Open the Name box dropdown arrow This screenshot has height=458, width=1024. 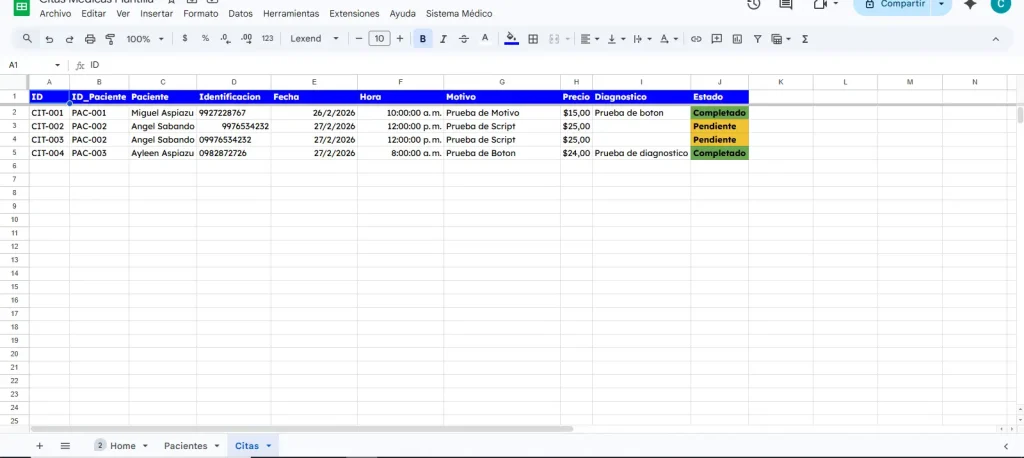(57, 65)
